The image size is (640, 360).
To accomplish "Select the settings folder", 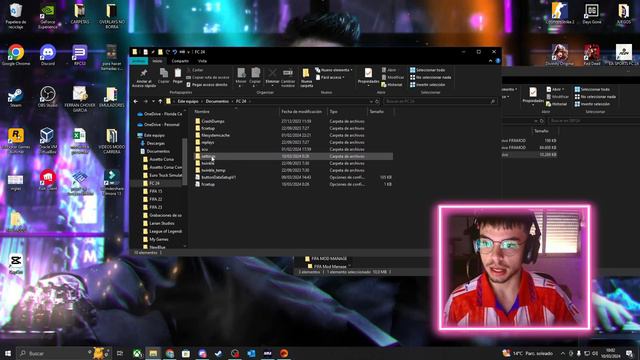I will tap(293, 156).
